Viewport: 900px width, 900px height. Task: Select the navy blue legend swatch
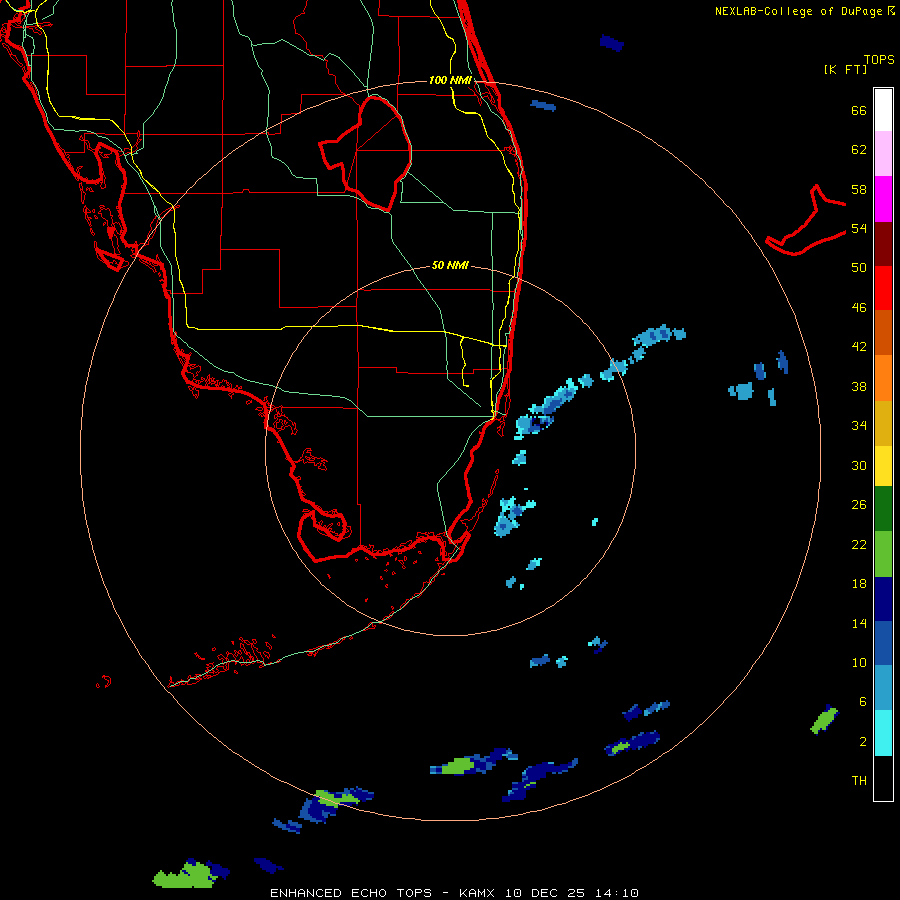[x=883, y=599]
